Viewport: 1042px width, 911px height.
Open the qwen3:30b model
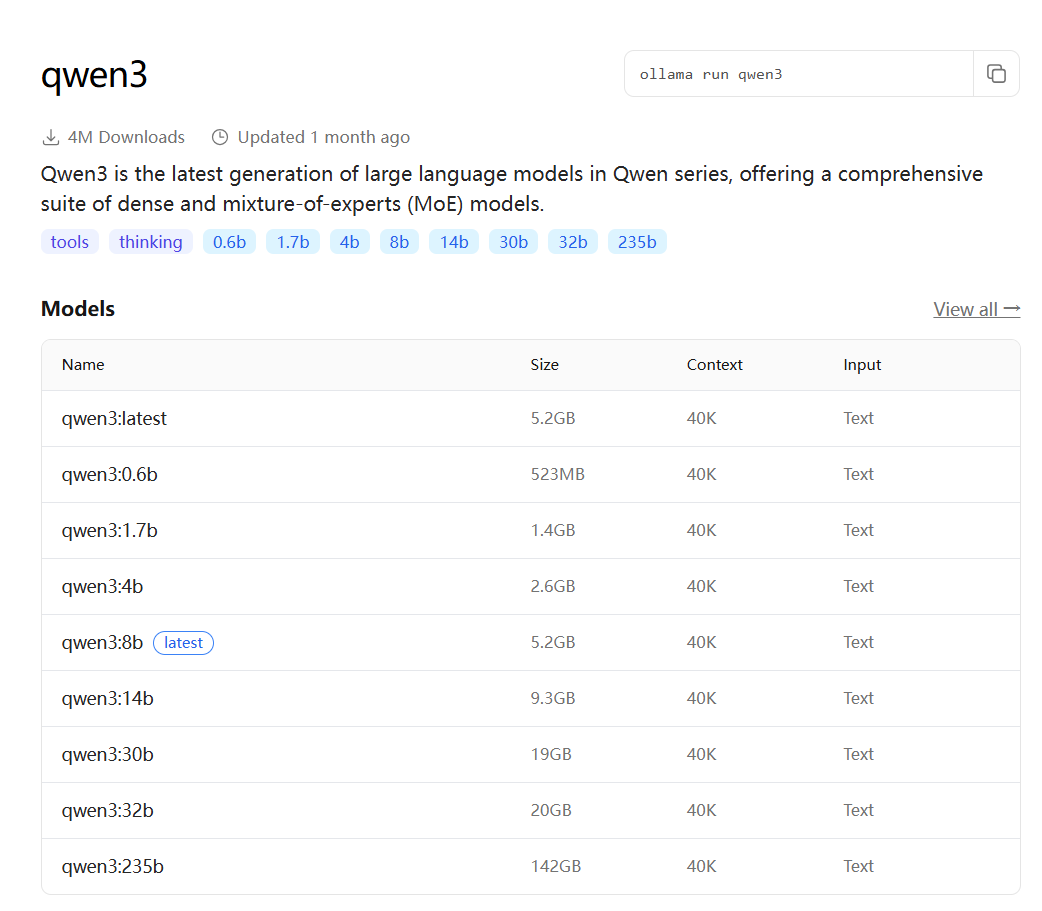(x=108, y=755)
